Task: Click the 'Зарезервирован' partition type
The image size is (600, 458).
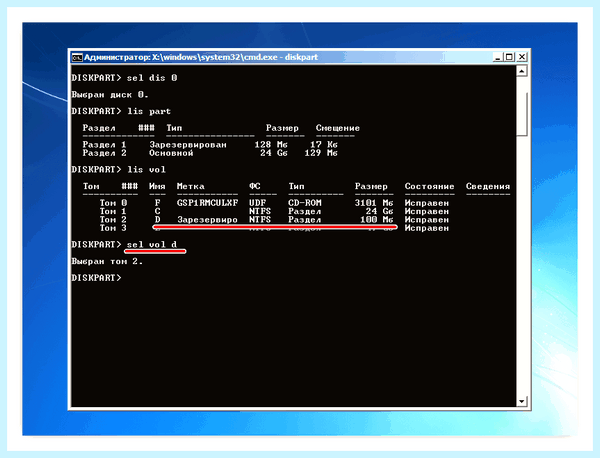Action: click(188, 145)
